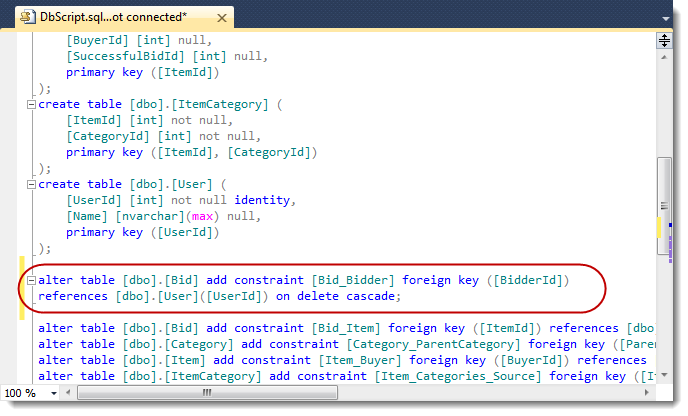Click ([BidderId]) in foreign key clause
The width and height of the screenshot is (688, 416).
pyautogui.click(x=528, y=280)
